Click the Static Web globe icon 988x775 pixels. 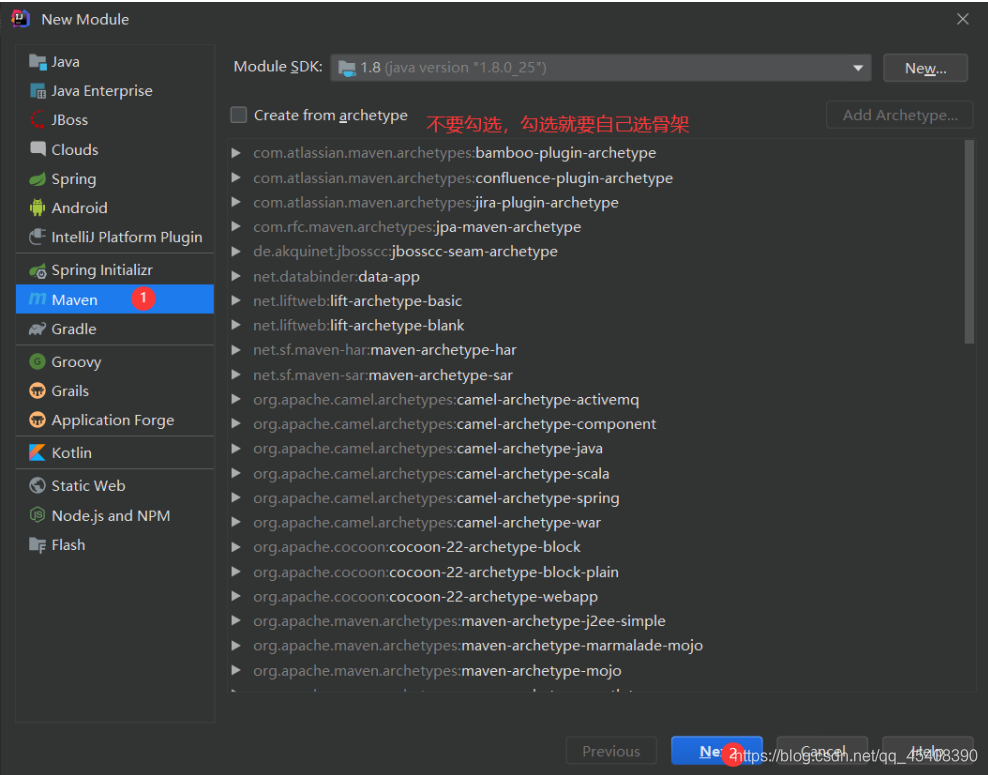[38, 486]
